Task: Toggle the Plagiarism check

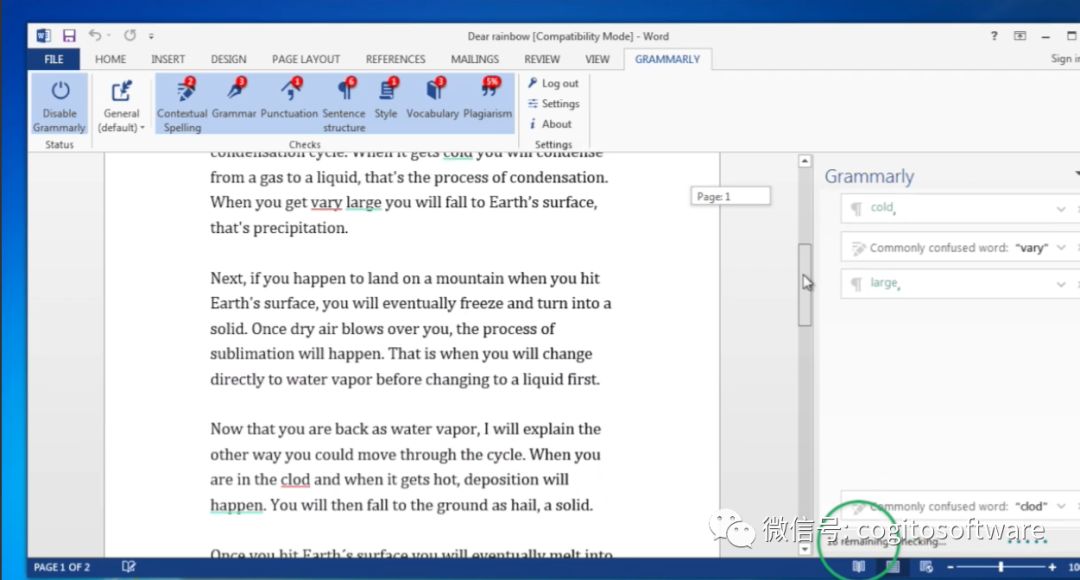Action: (488, 99)
